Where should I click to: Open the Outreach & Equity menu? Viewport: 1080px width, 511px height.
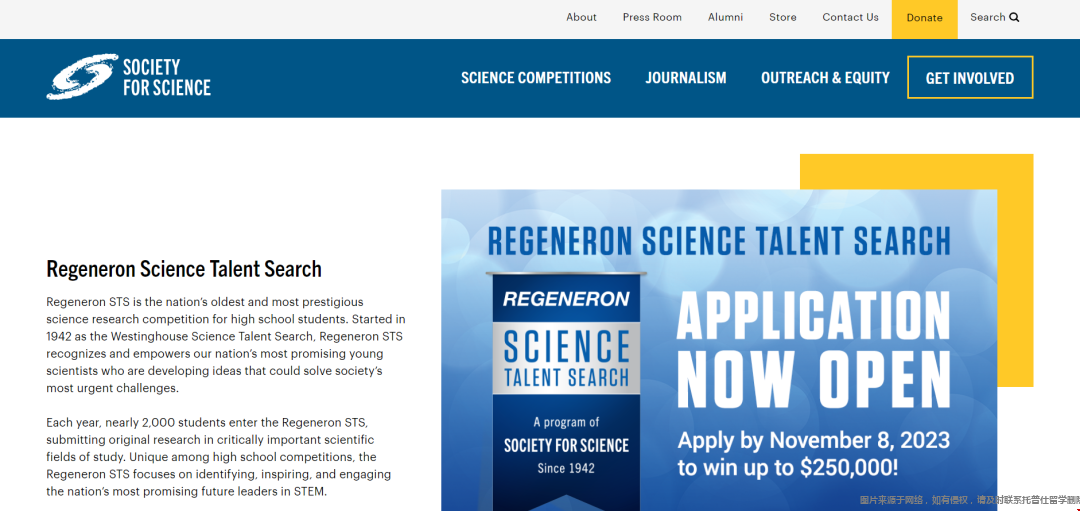(825, 78)
